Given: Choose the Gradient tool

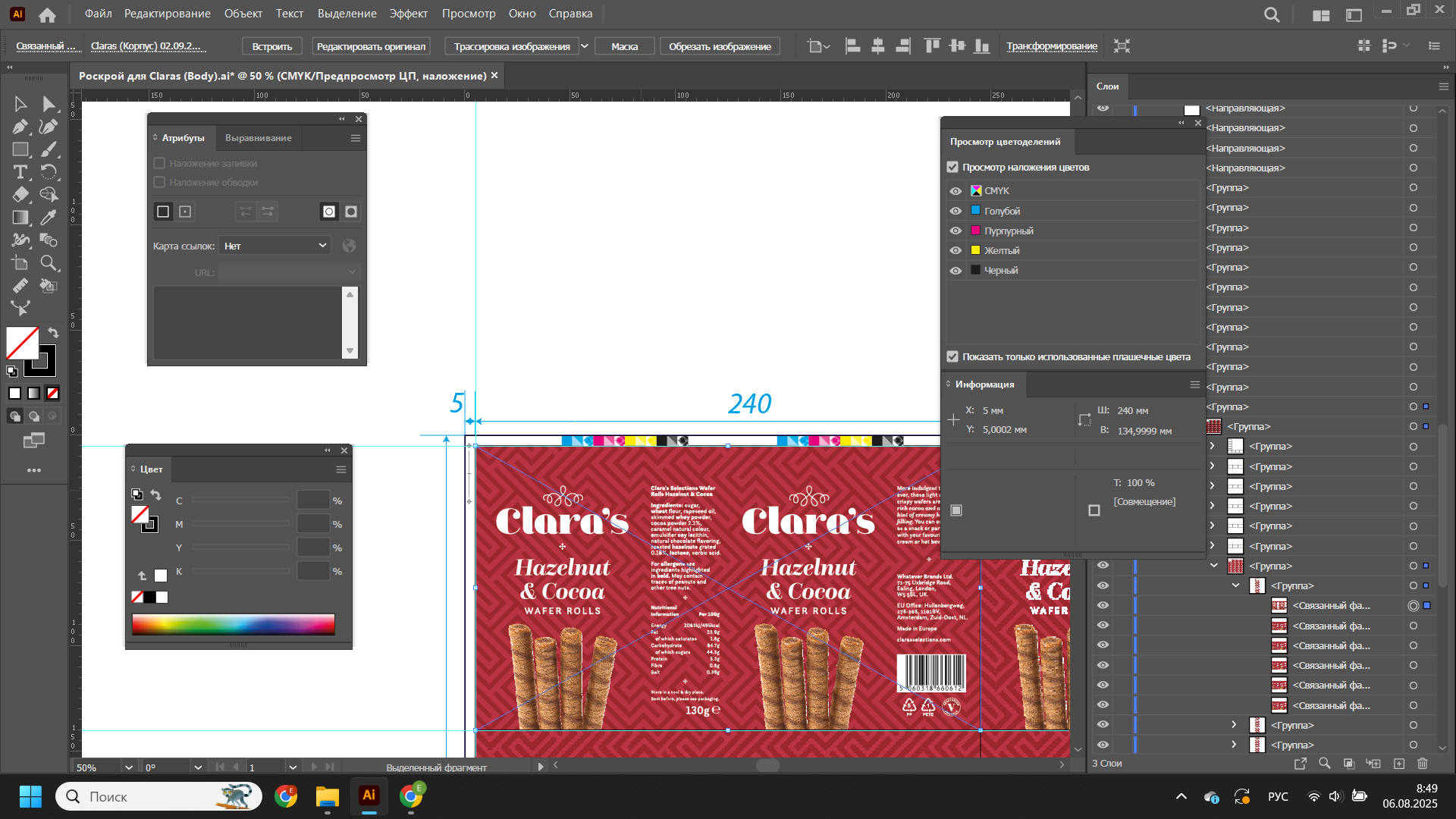Looking at the screenshot, I should point(20,218).
